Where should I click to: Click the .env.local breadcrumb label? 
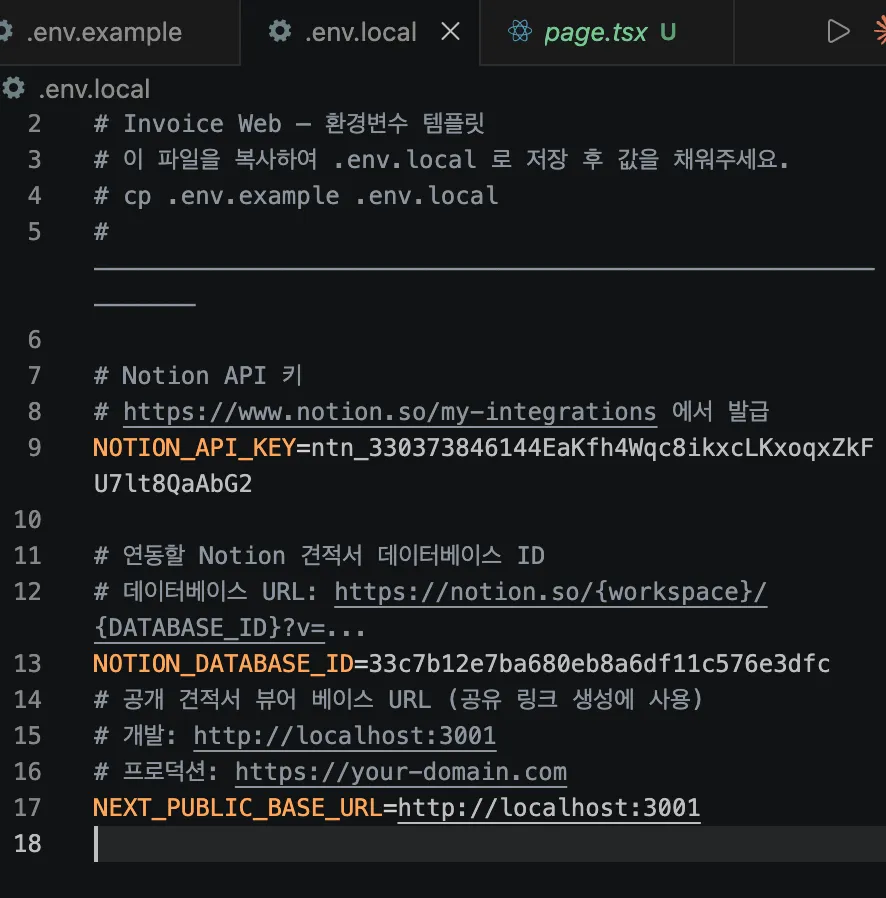tap(94, 89)
